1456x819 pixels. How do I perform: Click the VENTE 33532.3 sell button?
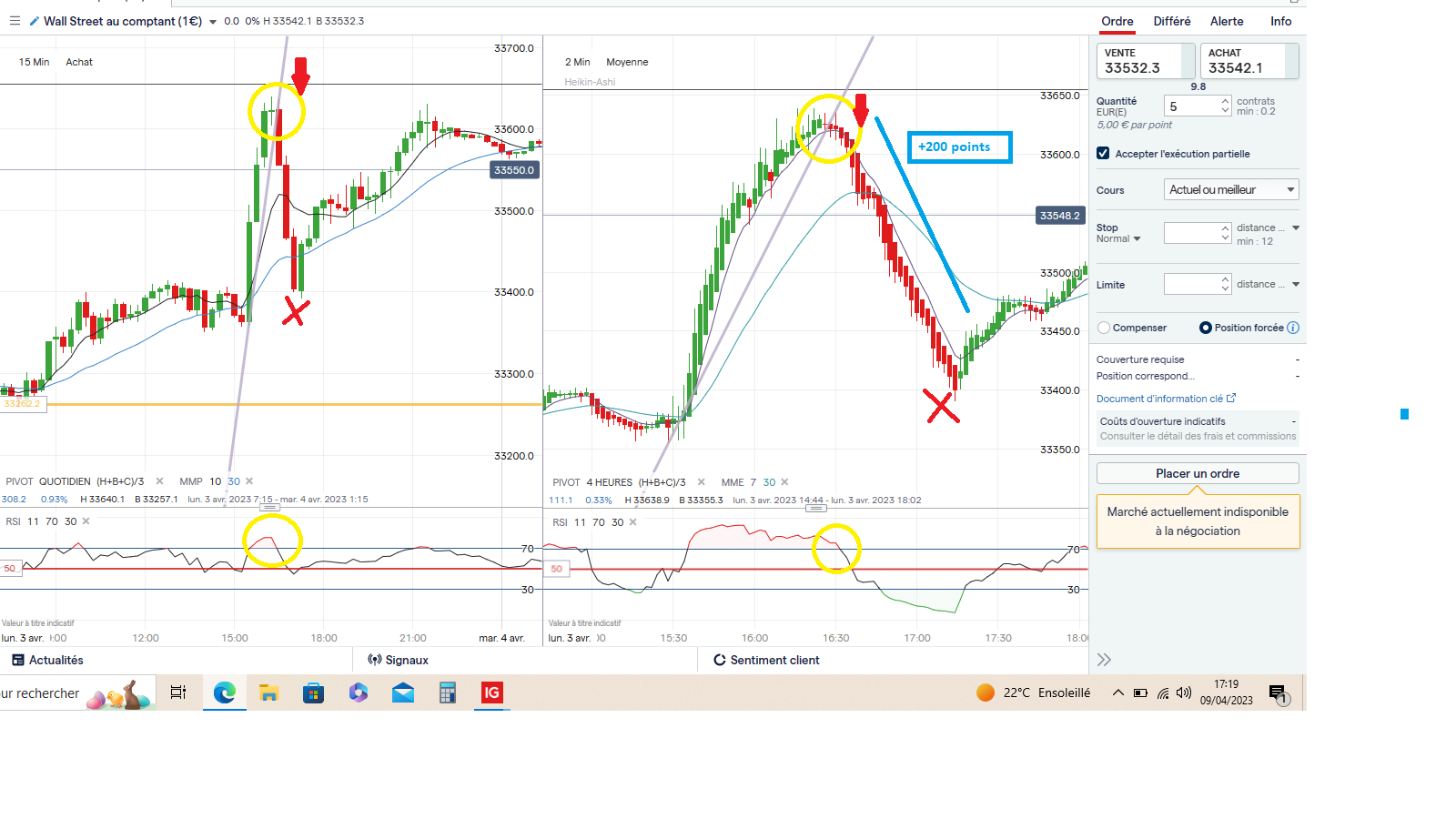click(1146, 61)
